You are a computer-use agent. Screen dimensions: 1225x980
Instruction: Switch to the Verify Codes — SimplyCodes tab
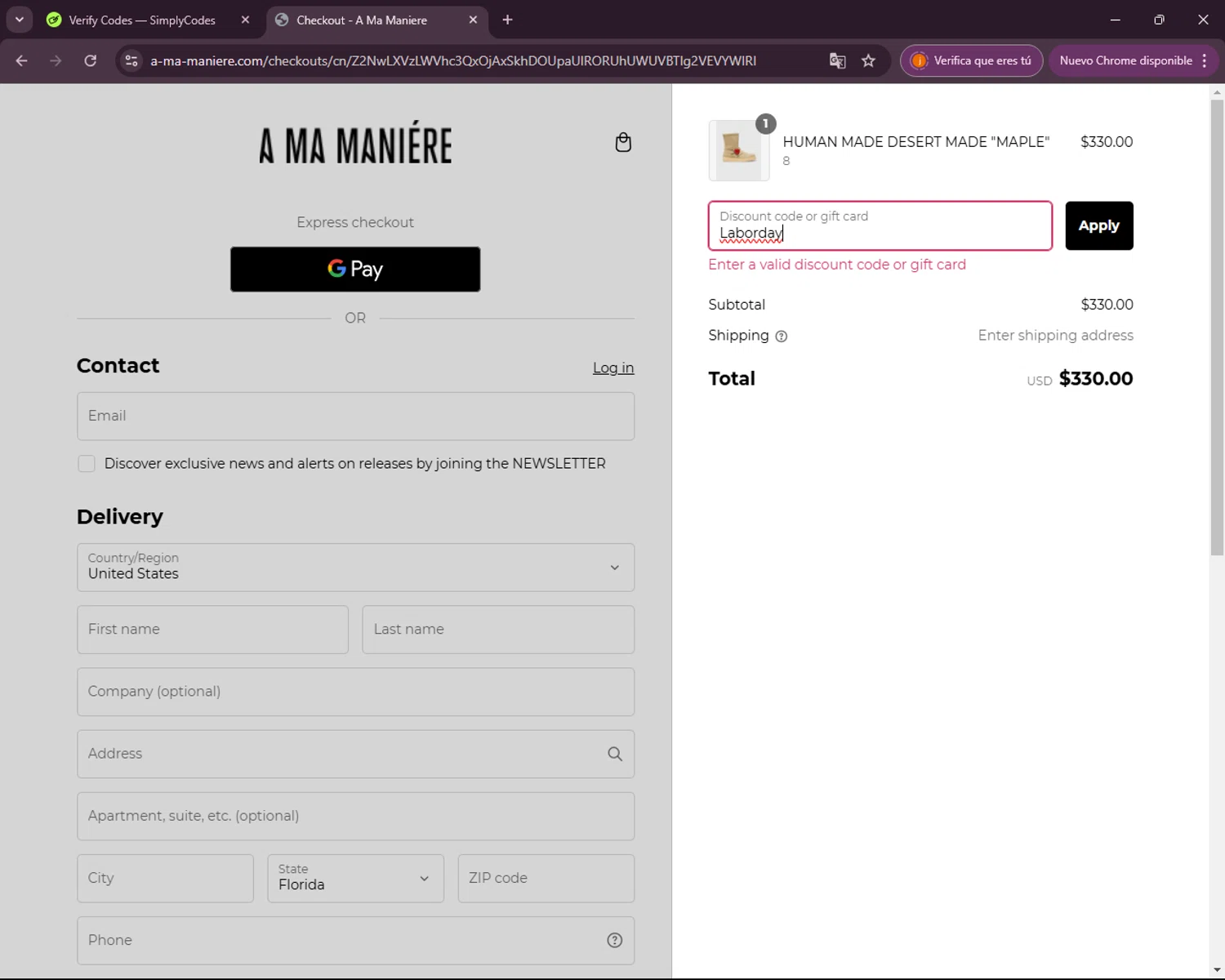tap(142, 20)
